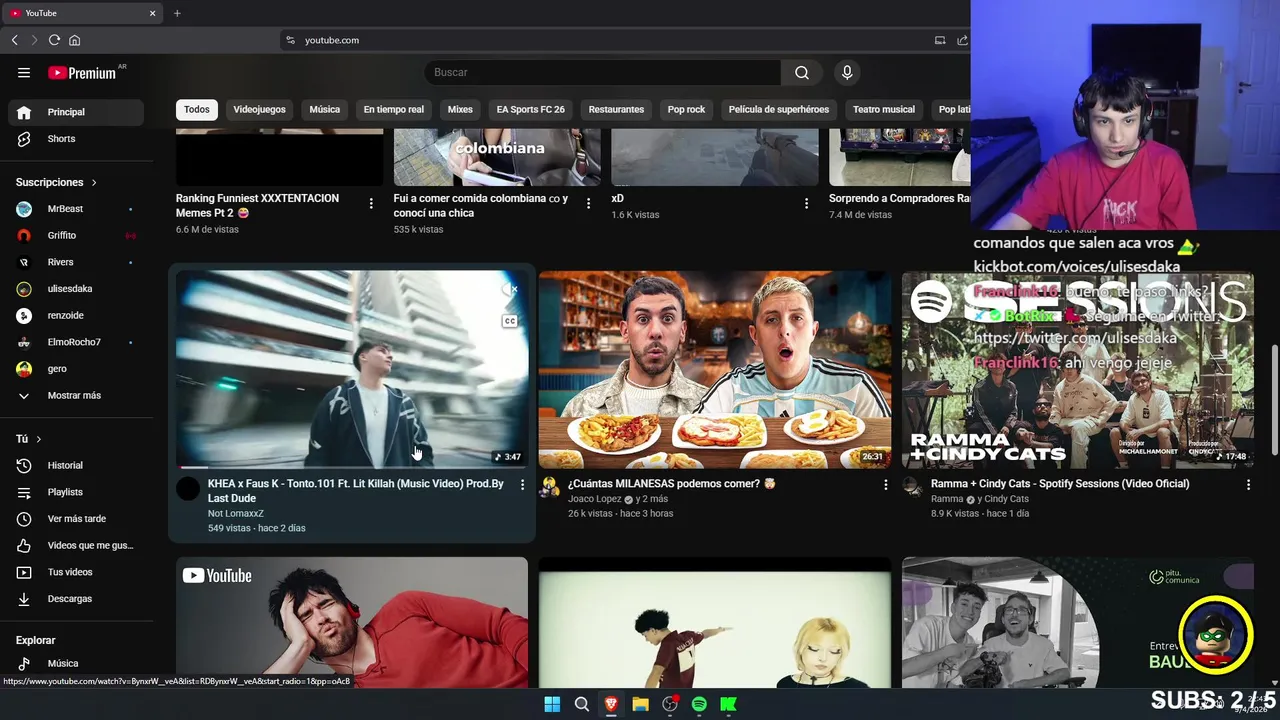Open Historial in the sidebar

pos(76,465)
